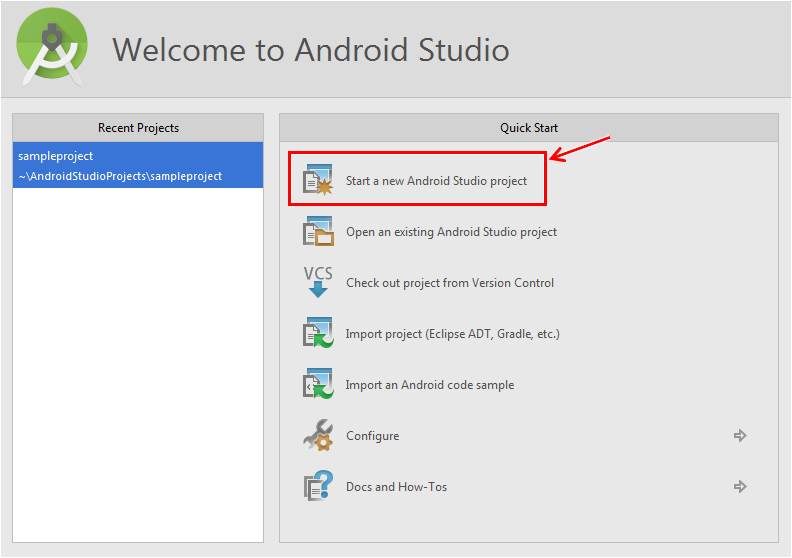792x558 pixels.
Task: Open the sampleproject recent project entry
Action: pyautogui.click(x=56, y=156)
